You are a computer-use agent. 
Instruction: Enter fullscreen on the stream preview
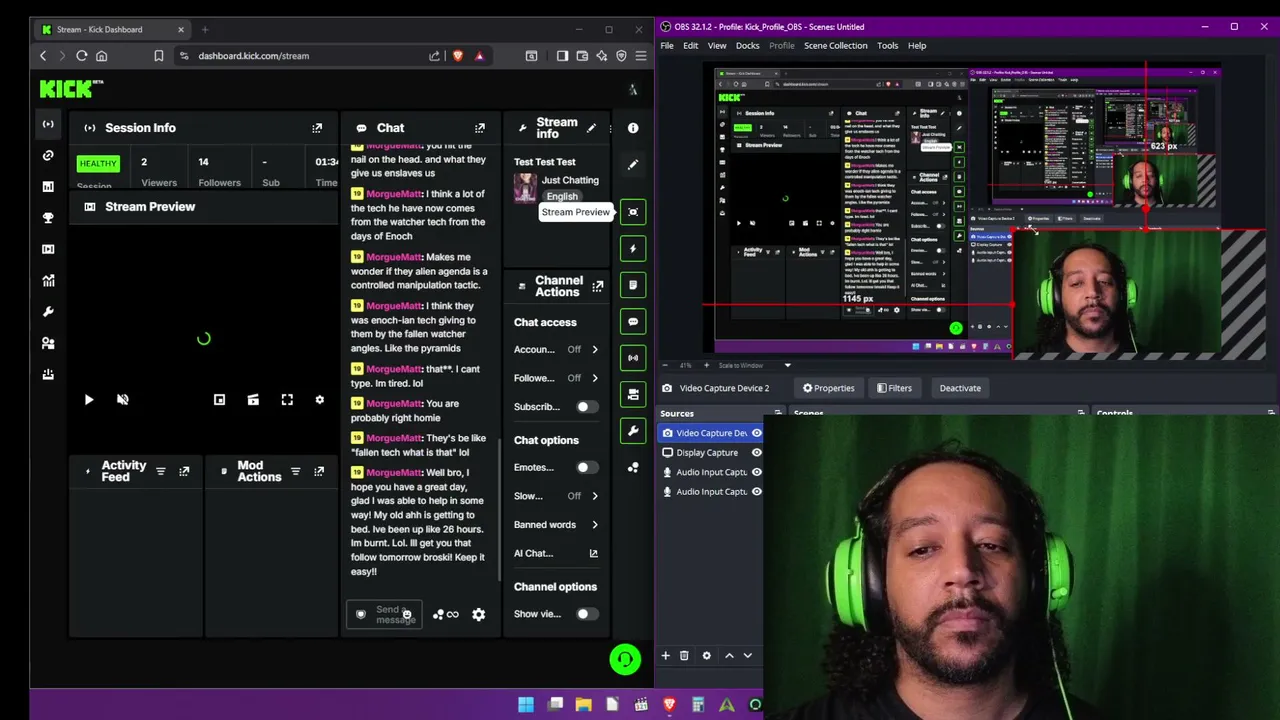[287, 400]
